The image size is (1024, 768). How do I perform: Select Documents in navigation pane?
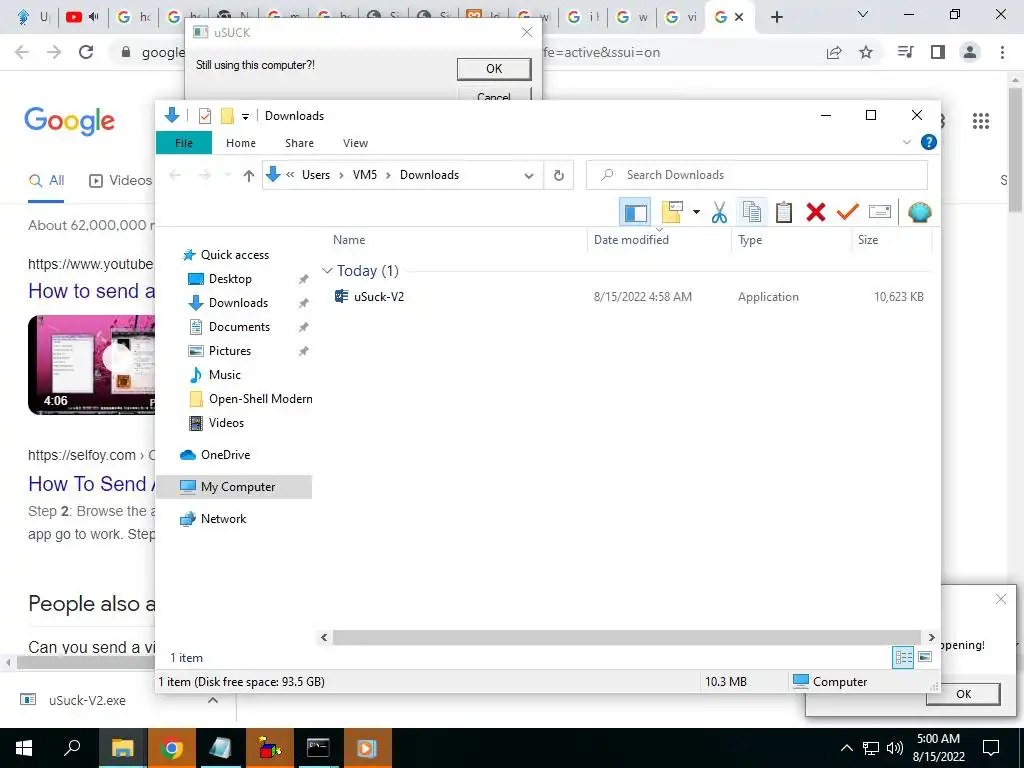[239, 327]
